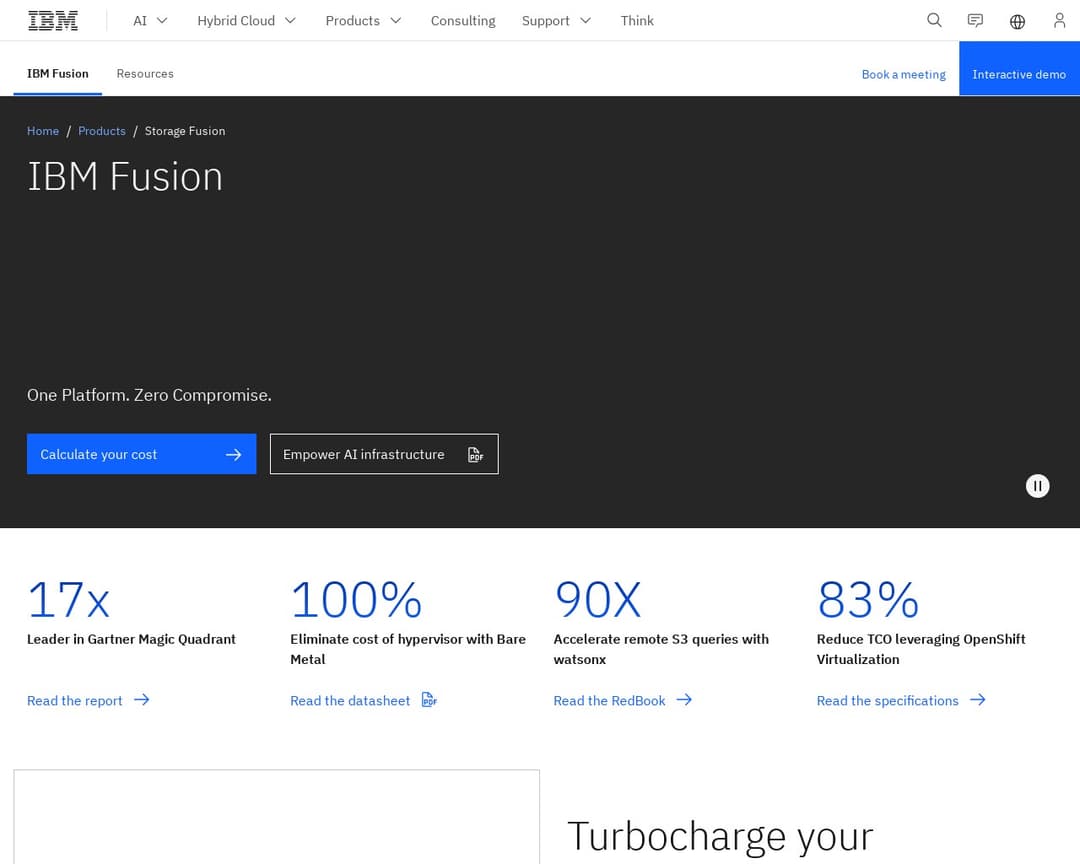1080x864 pixels.
Task: Launch the Interactive demo button
Action: click(1019, 68)
